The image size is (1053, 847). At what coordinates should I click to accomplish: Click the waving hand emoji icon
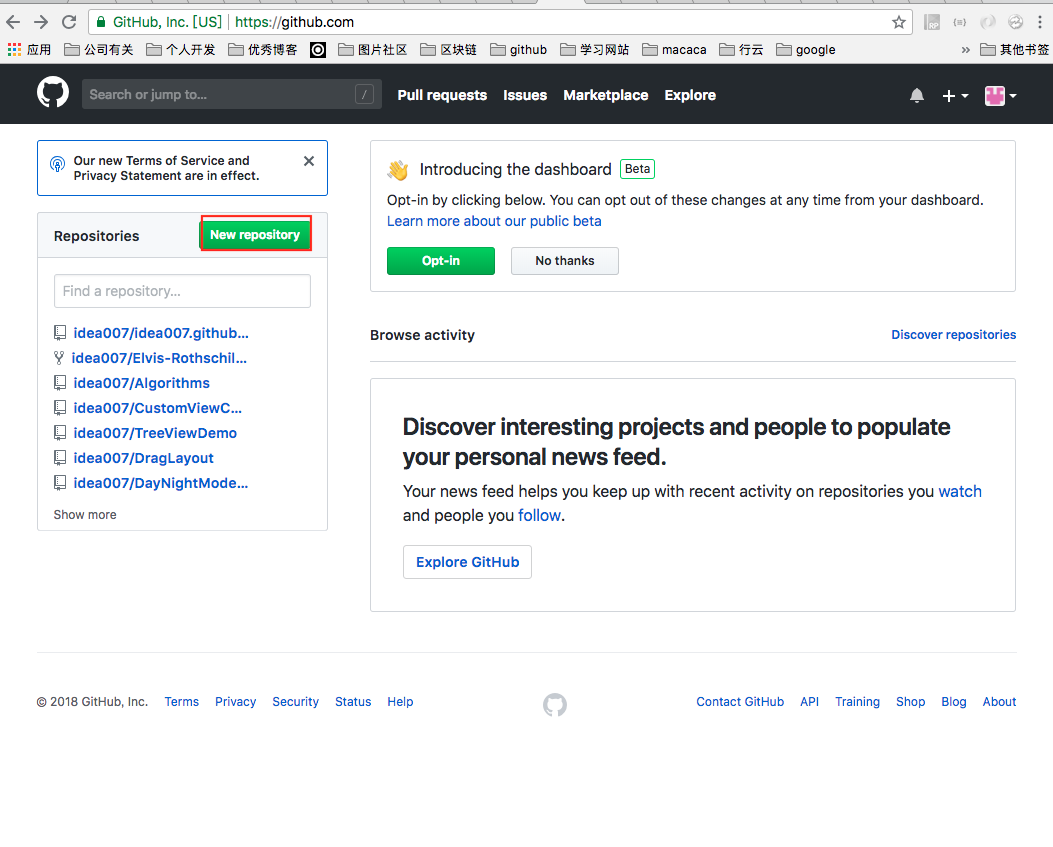(398, 170)
